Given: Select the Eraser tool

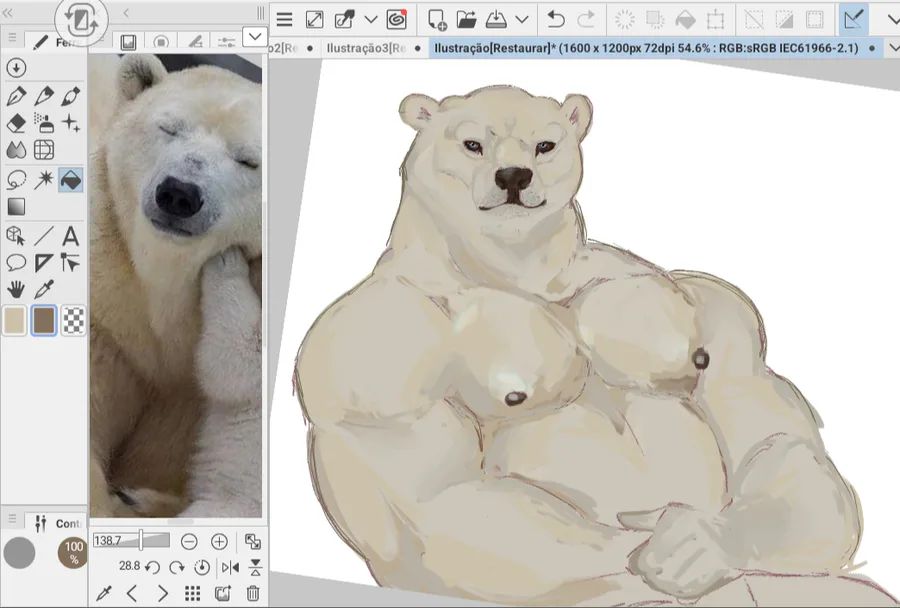Looking at the screenshot, I should click(x=16, y=123).
